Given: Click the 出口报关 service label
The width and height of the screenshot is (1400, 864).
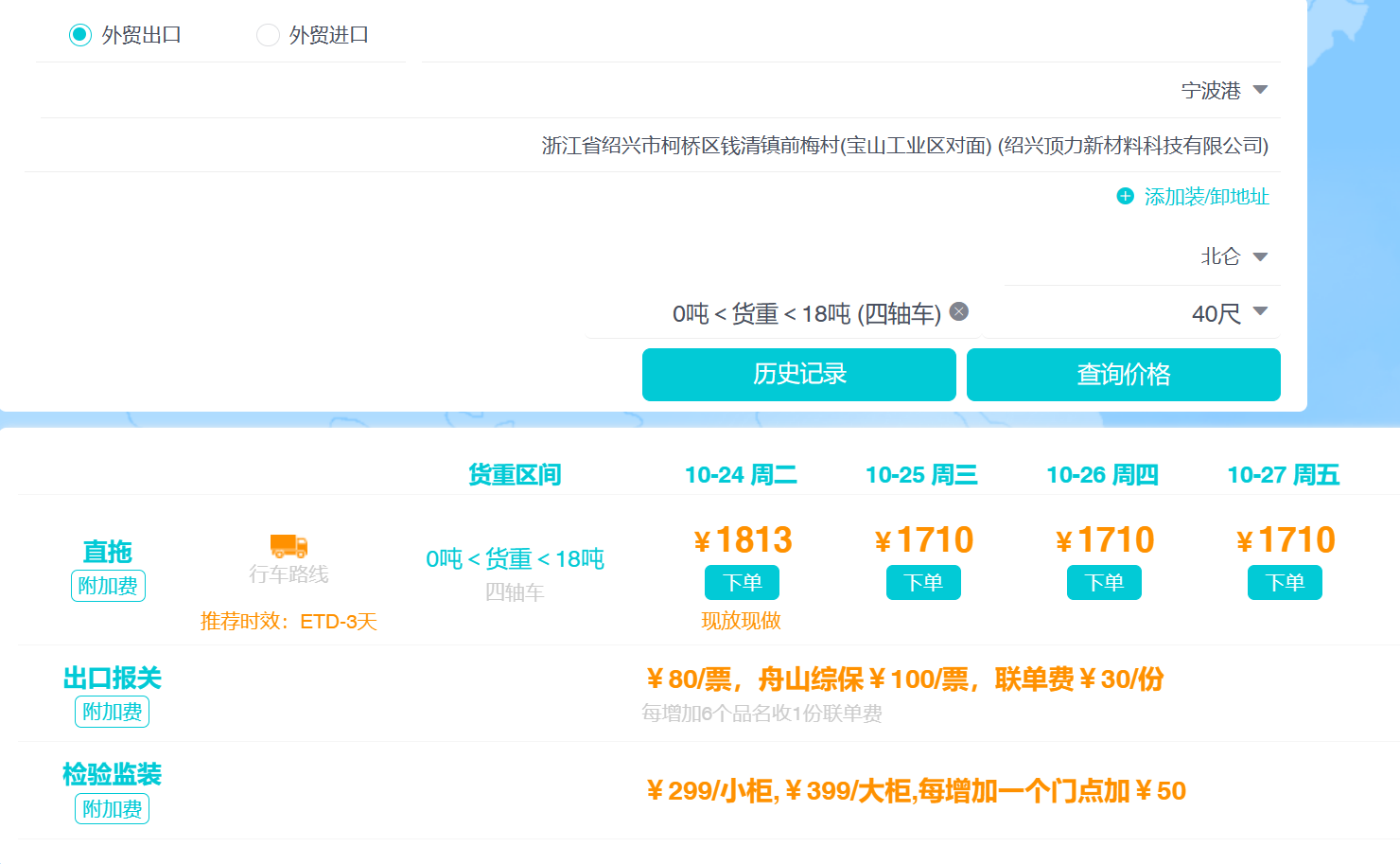Looking at the screenshot, I should pyautogui.click(x=112, y=678).
